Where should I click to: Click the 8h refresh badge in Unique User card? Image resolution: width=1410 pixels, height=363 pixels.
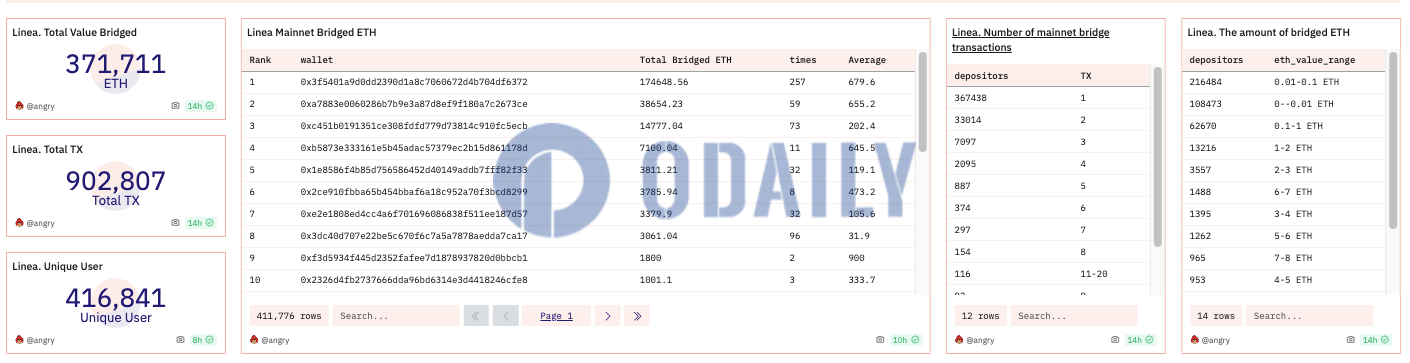(x=203, y=340)
